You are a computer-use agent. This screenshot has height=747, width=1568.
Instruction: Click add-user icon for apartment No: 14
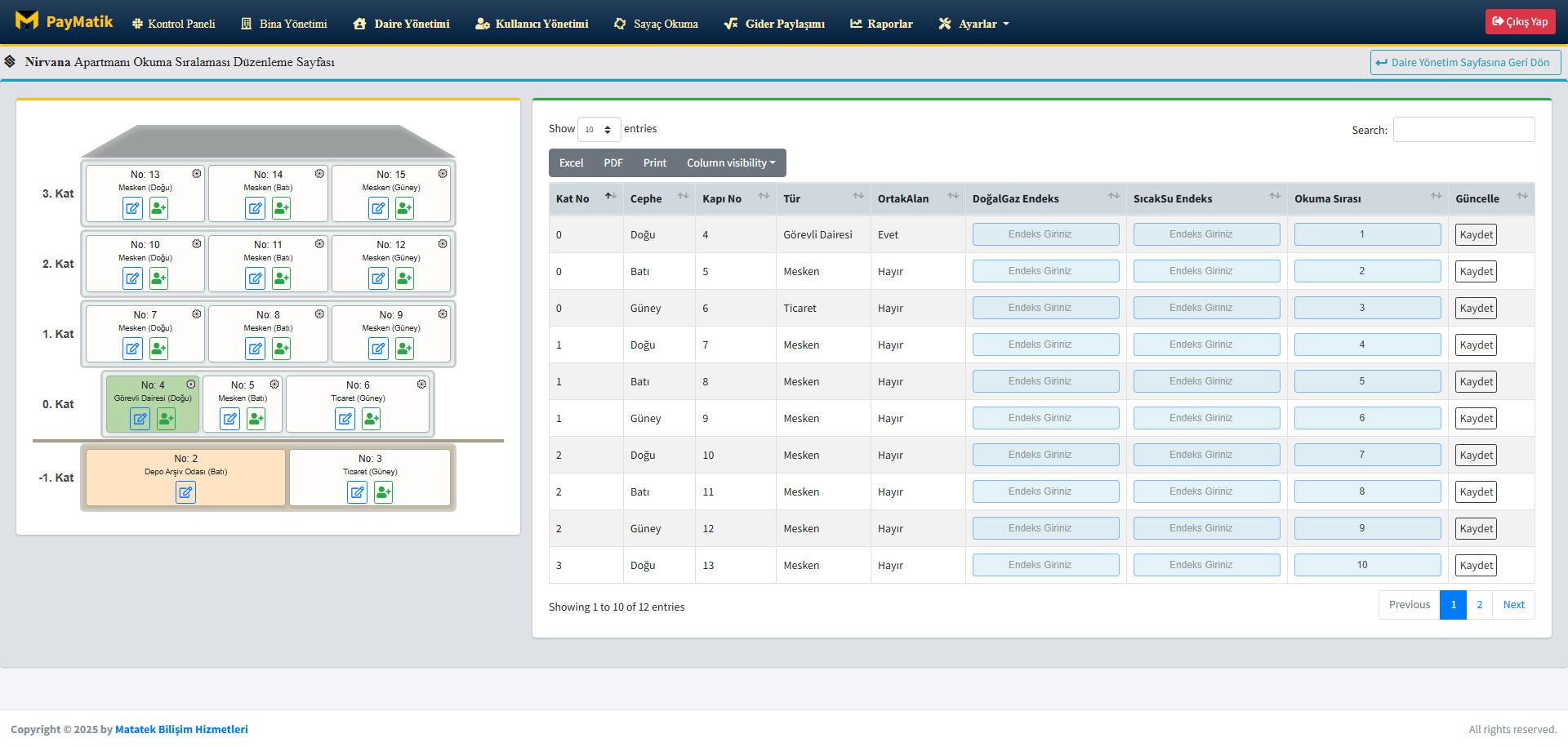click(x=282, y=208)
